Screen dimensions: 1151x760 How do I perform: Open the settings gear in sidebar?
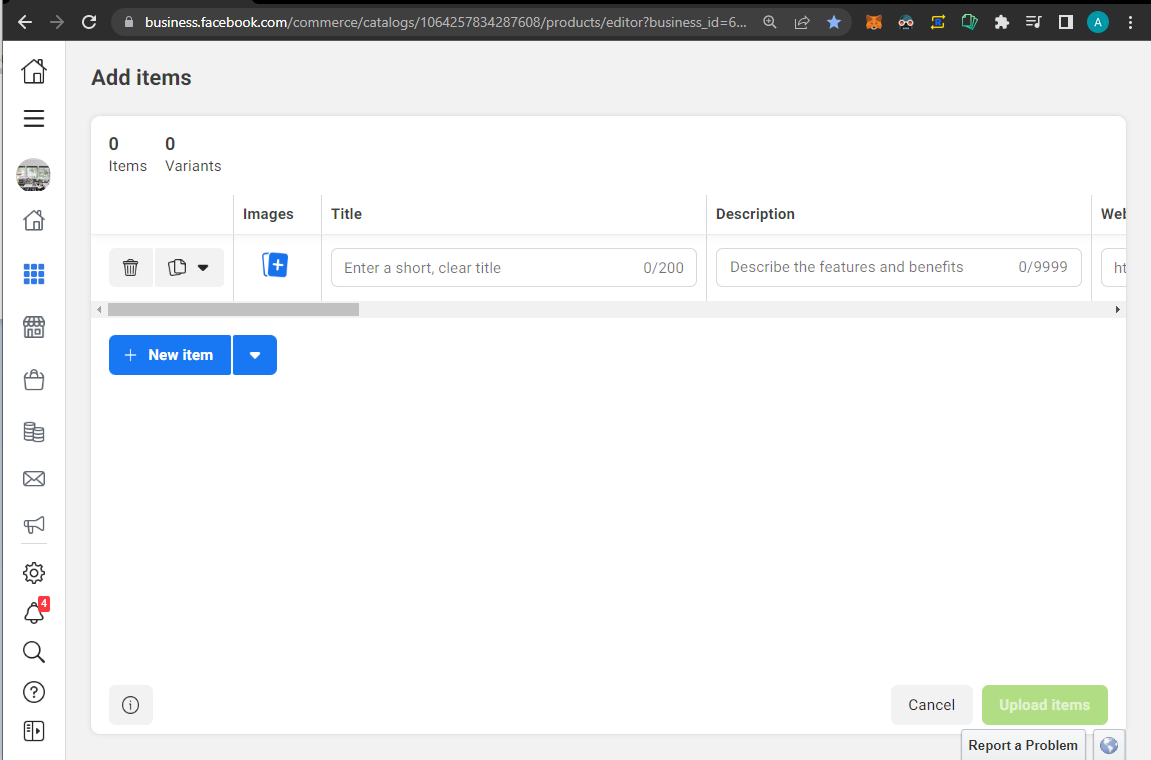(x=34, y=573)
